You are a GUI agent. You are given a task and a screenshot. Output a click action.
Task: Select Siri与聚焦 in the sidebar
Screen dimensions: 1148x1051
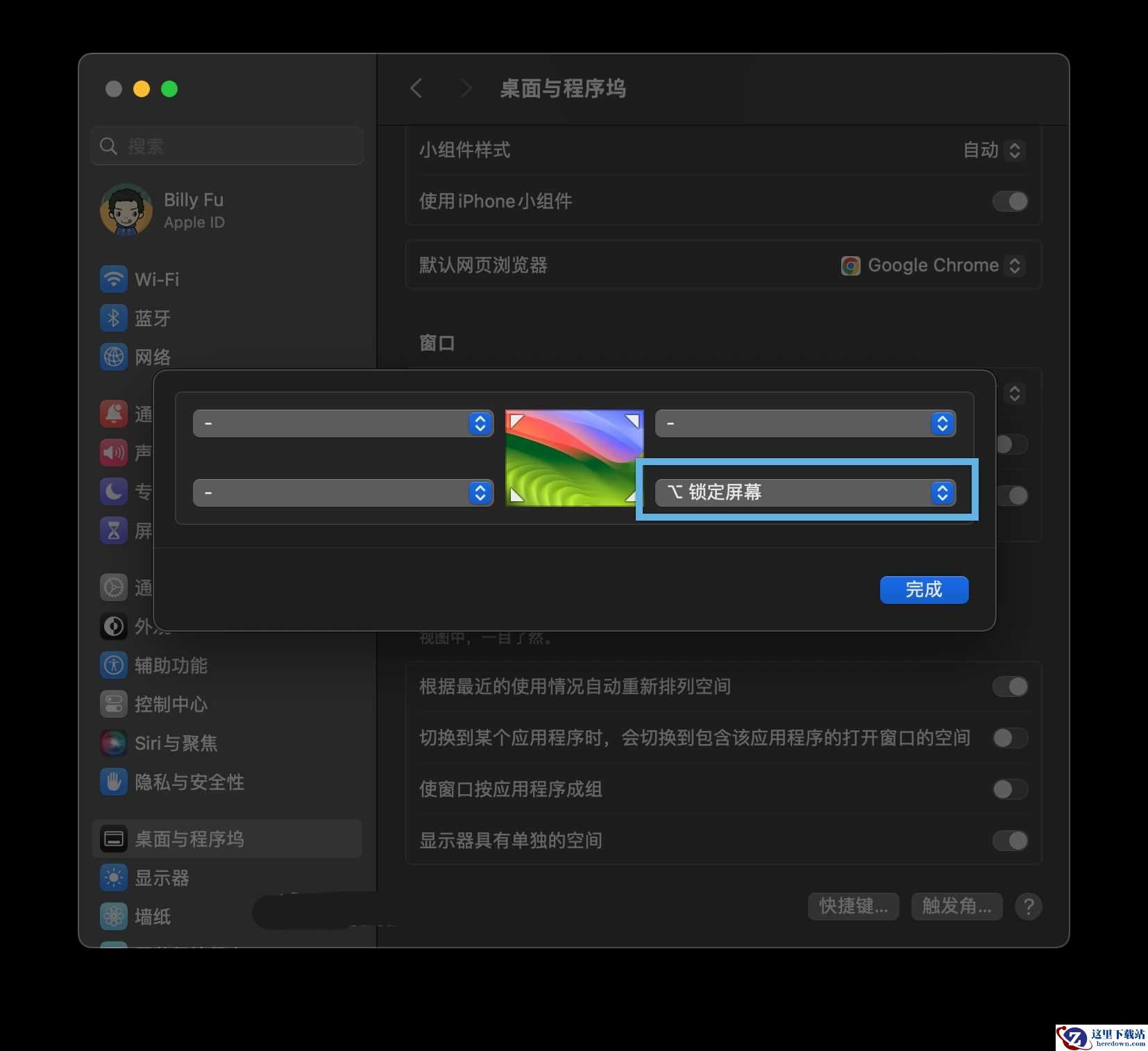point(159,743)
